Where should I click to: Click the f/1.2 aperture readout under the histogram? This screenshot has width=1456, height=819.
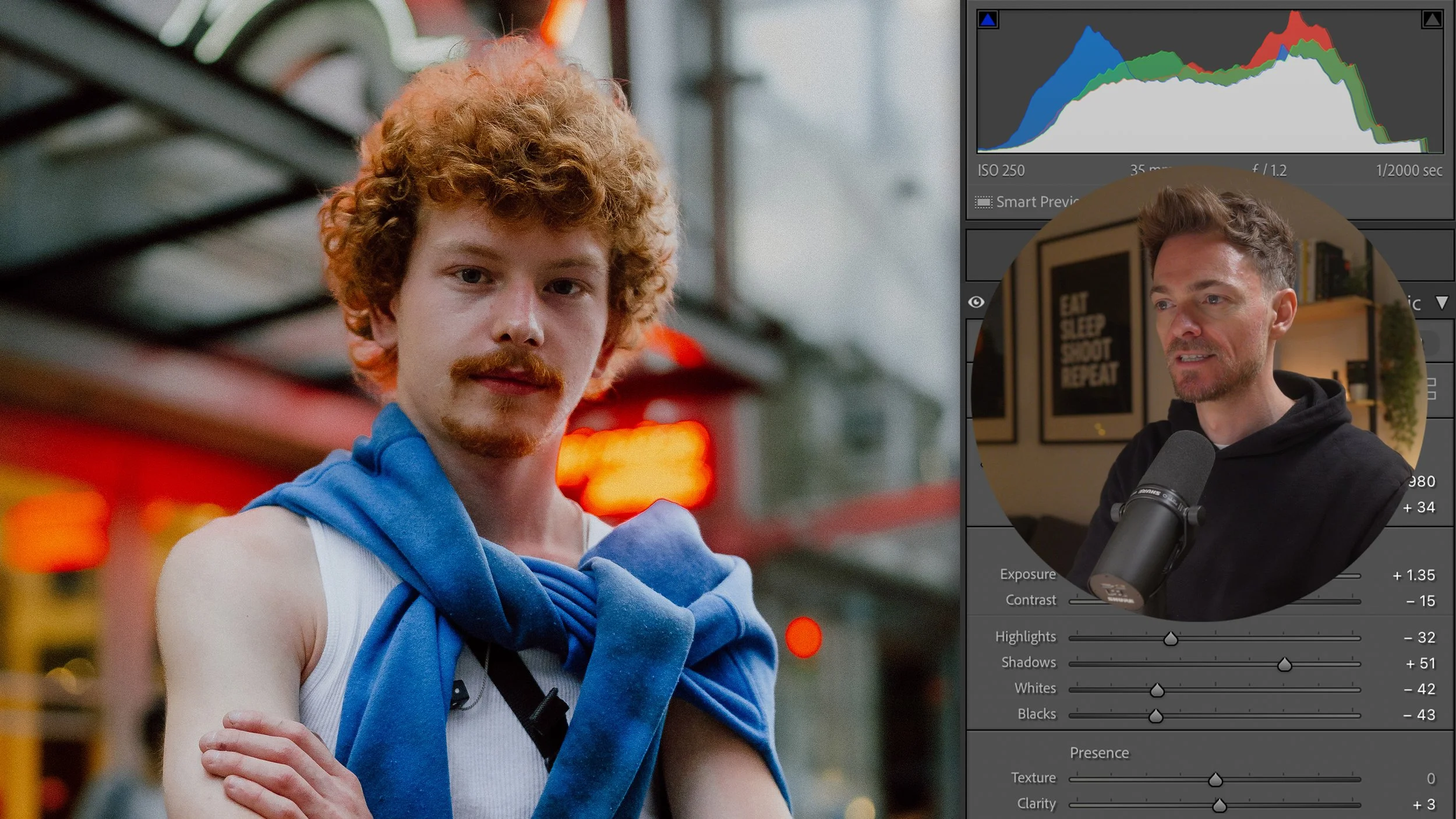1270,171
